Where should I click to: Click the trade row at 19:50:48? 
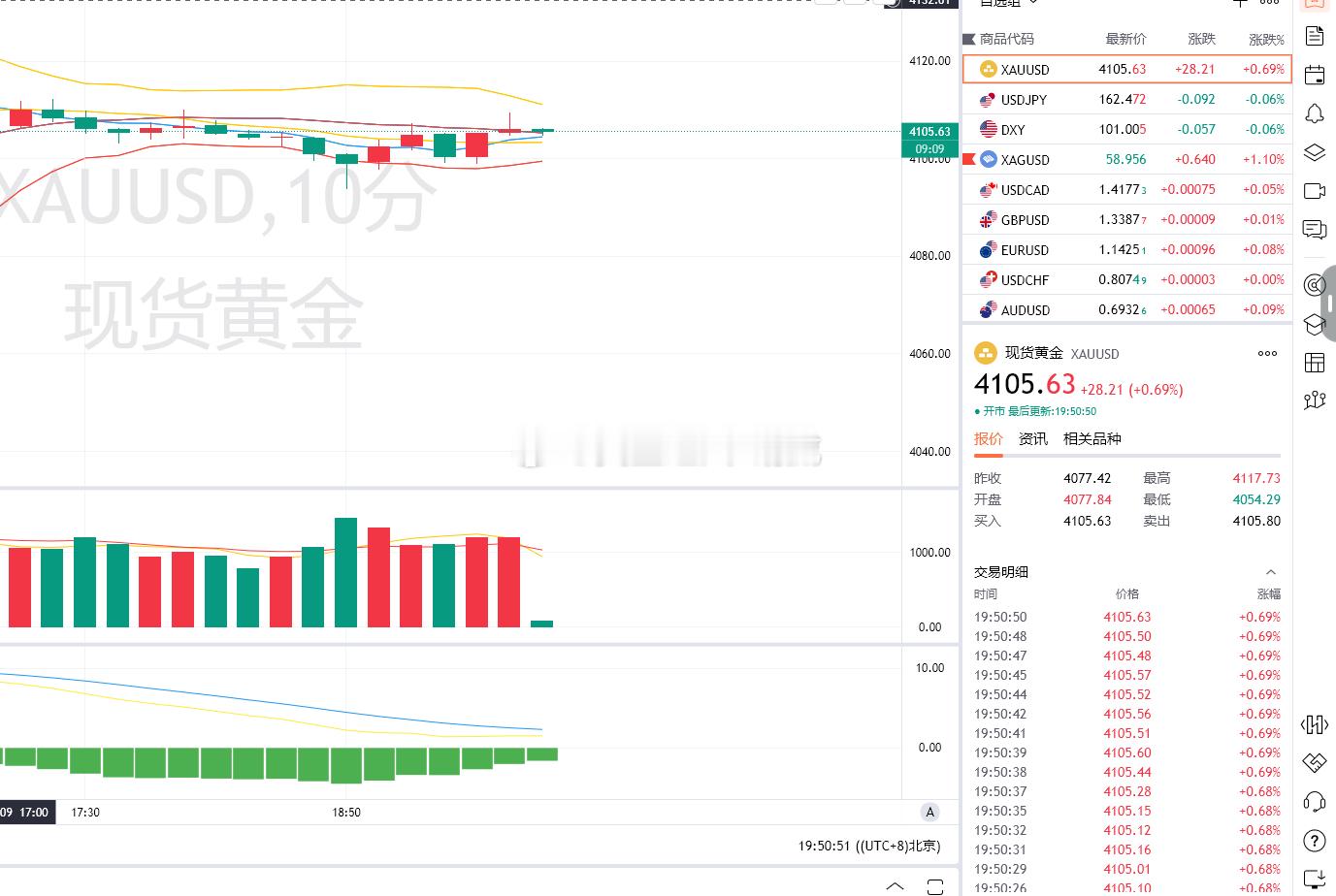point(1127,636)
